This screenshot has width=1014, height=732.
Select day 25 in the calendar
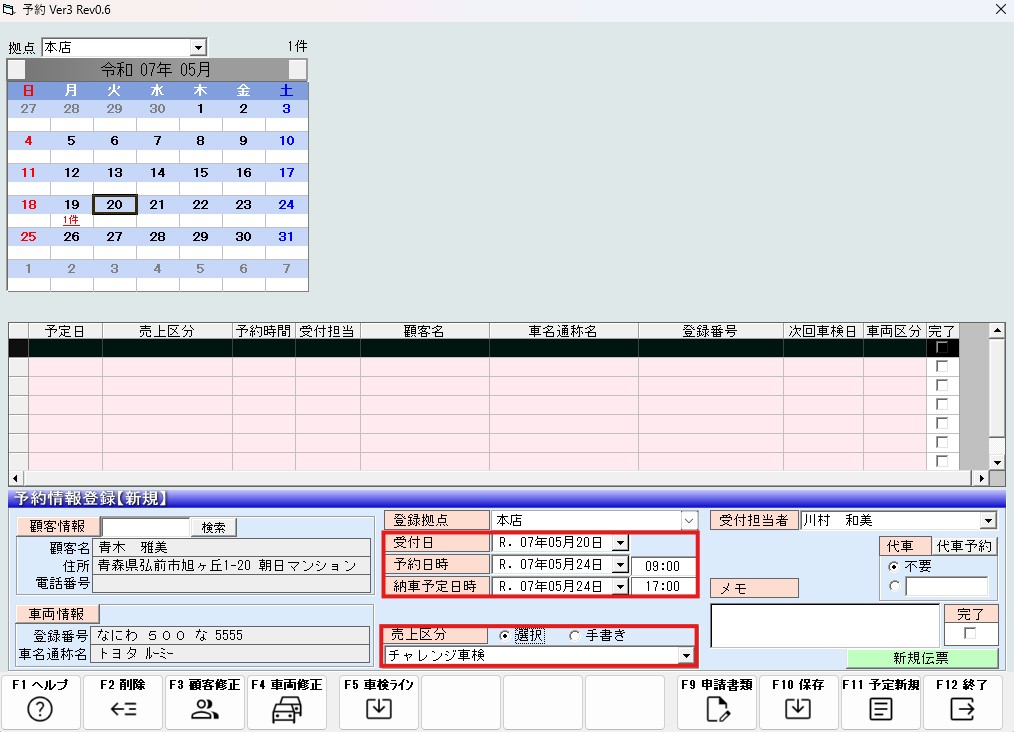click(x=28, y=237)
